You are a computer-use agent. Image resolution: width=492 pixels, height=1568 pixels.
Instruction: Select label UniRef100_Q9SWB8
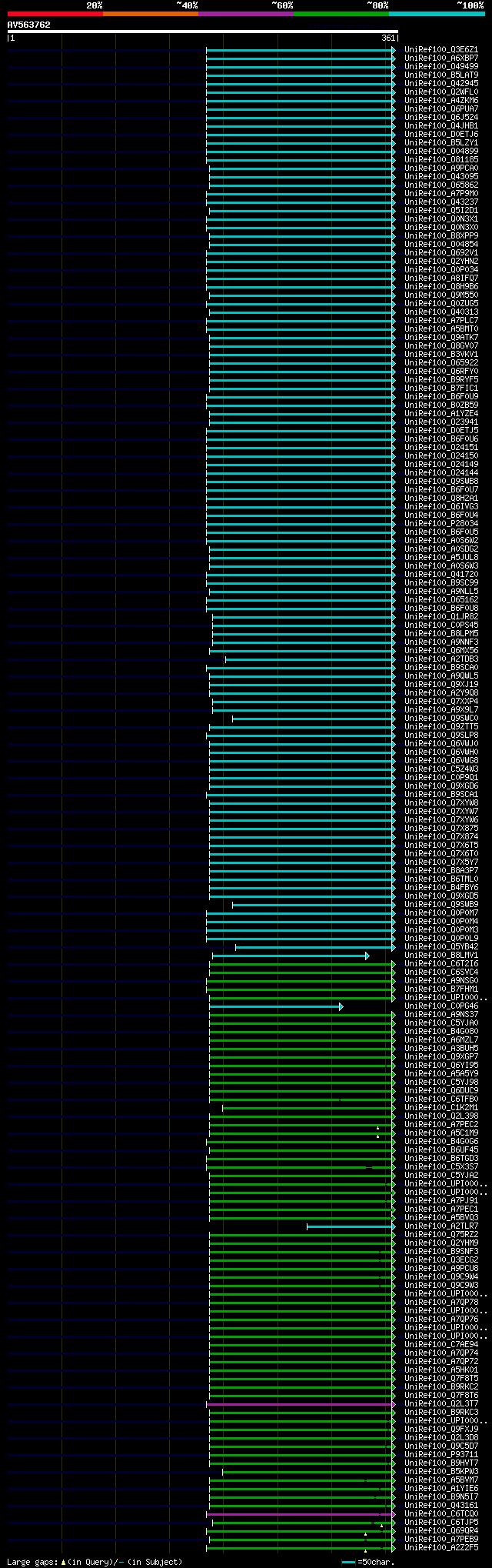click(441, 481)
